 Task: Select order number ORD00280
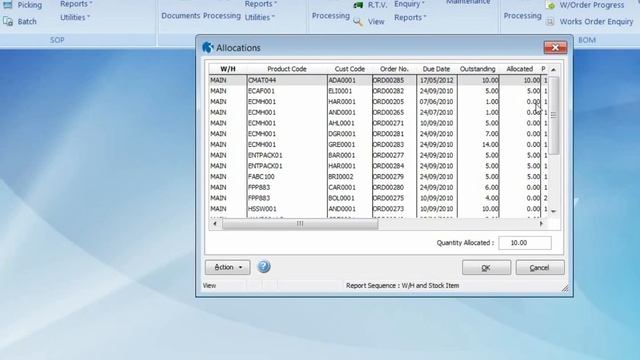[394, 187]
